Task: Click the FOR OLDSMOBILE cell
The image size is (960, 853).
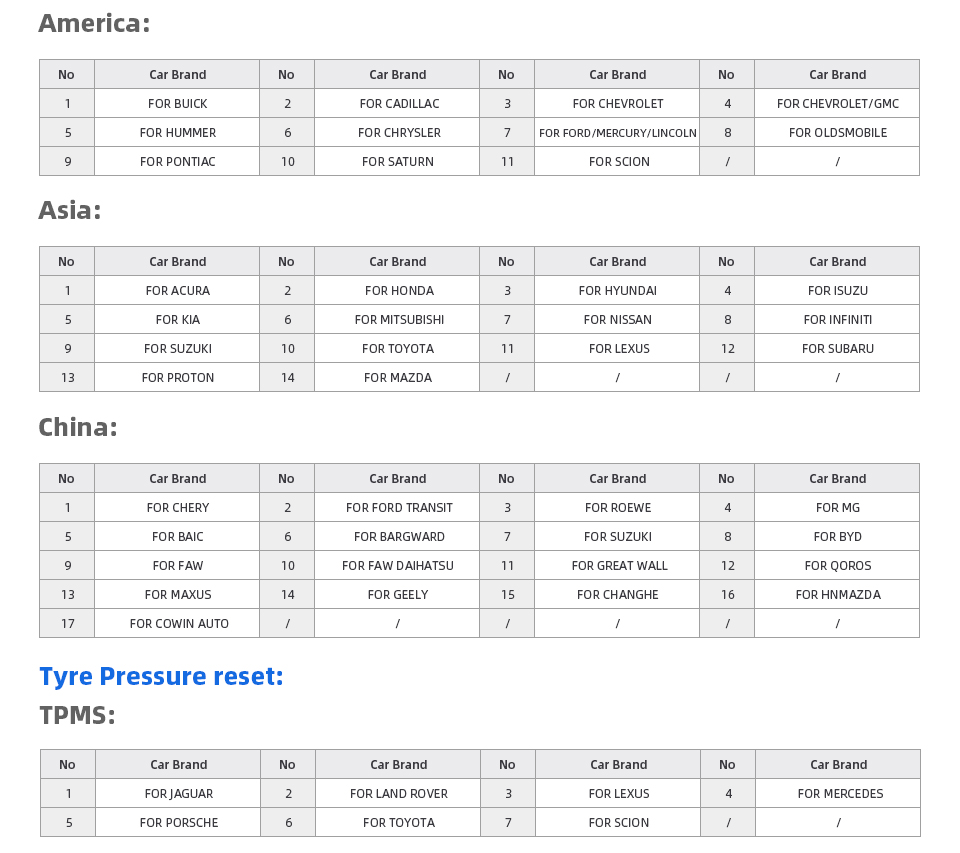Action: 837,132
